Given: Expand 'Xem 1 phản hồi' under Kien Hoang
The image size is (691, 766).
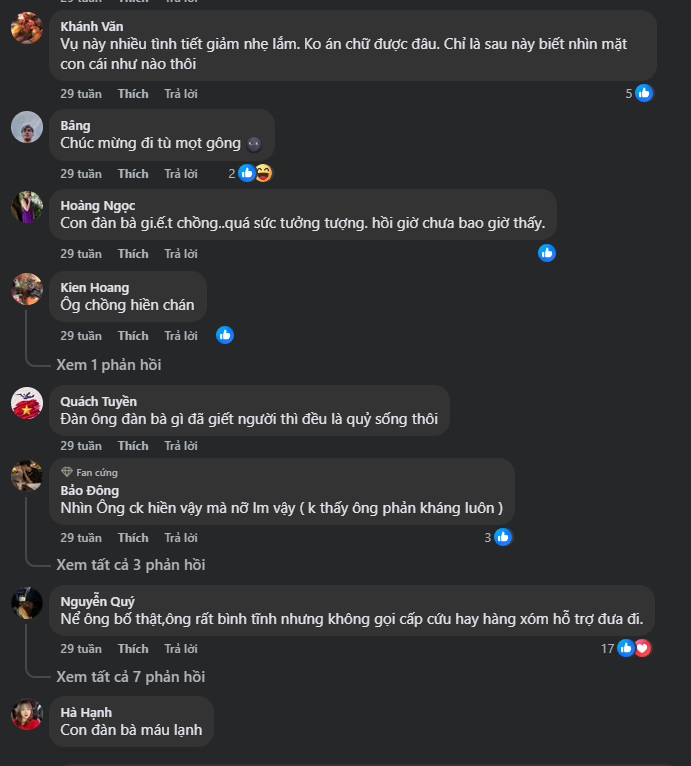Looking at the screenshot, I should point(109,365).
